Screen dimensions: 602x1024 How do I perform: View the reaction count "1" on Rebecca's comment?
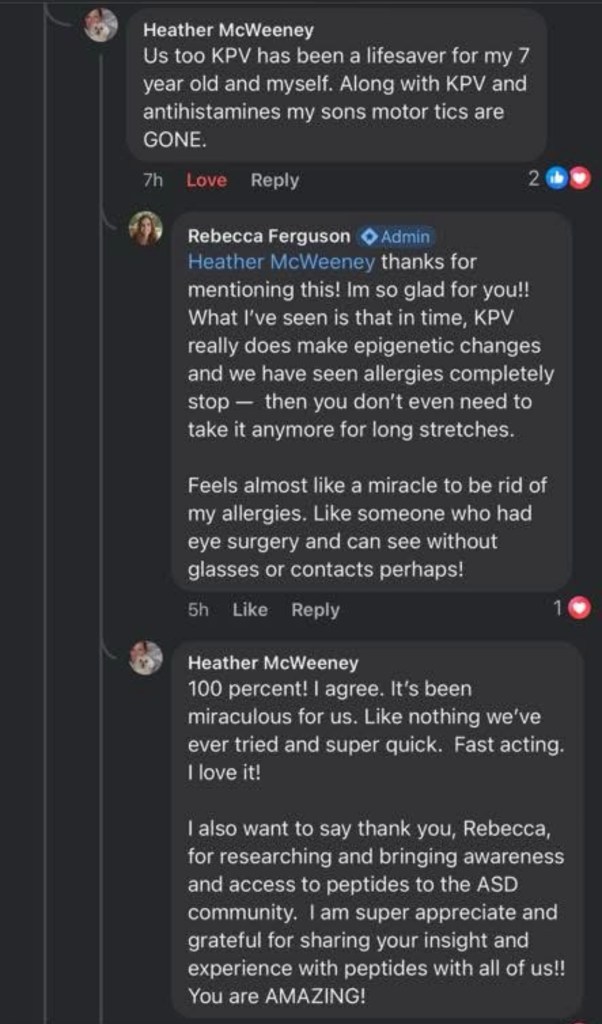(559, 607)
